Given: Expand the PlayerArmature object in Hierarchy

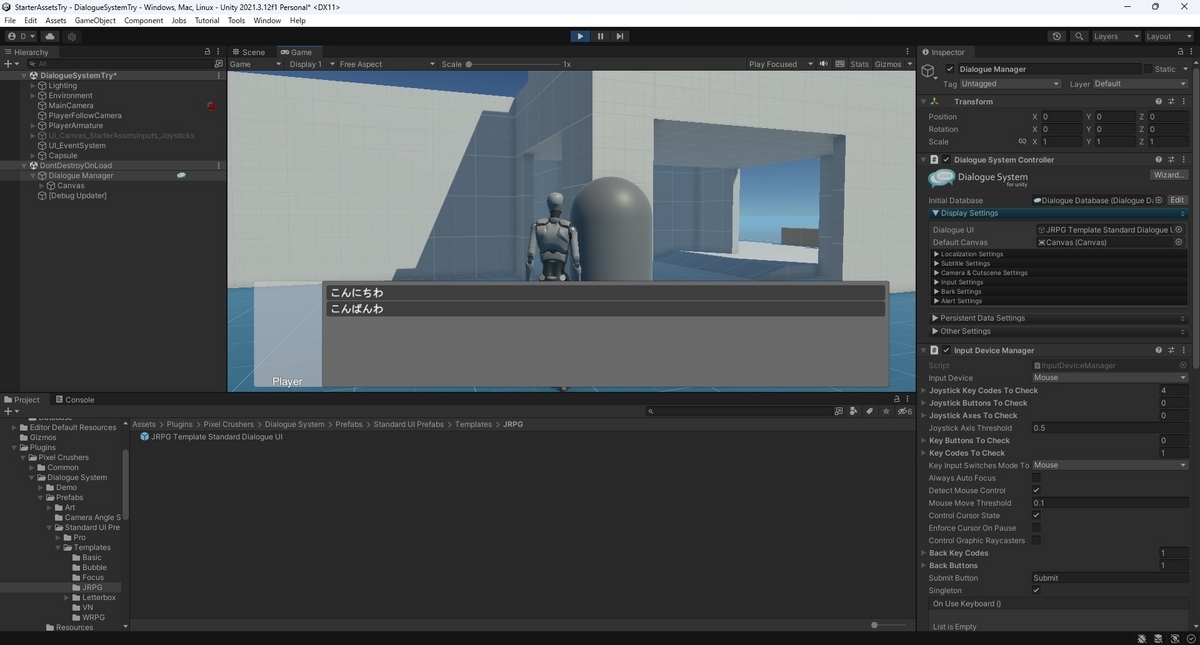Looking at the screenshot, I should (x=33, y=125).
